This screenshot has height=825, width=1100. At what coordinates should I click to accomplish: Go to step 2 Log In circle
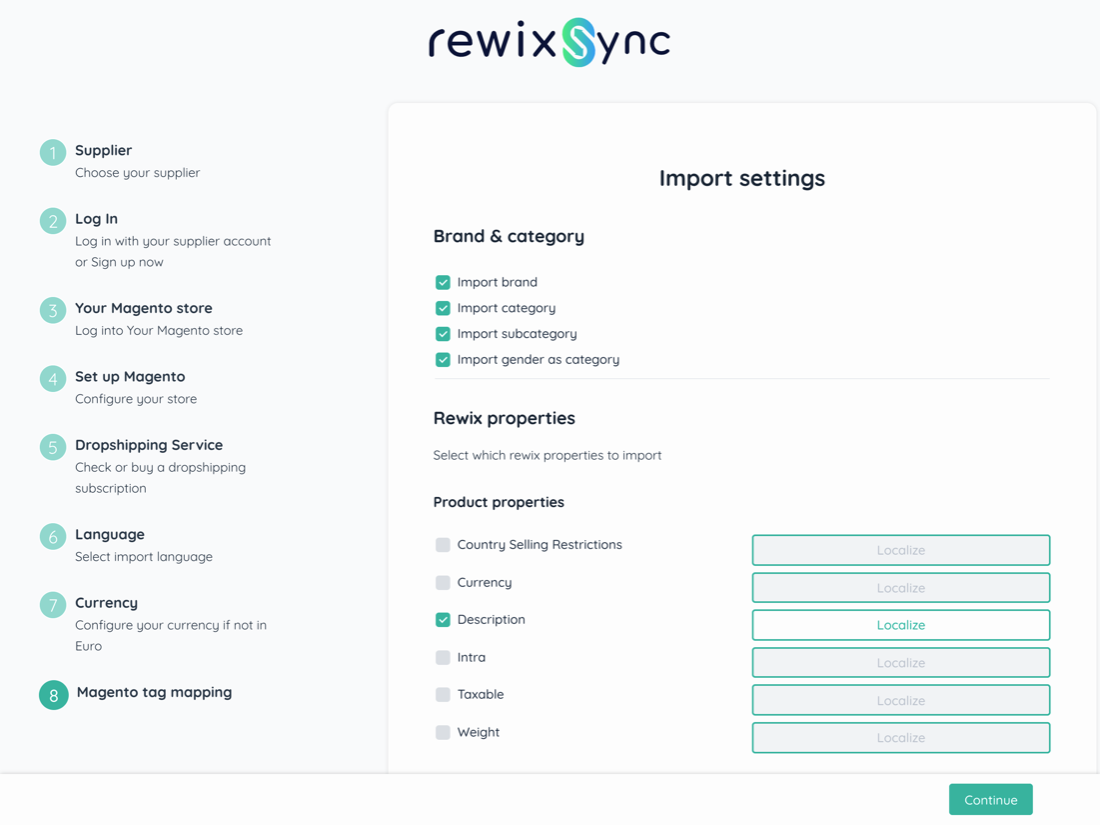(x=53, y=221)
